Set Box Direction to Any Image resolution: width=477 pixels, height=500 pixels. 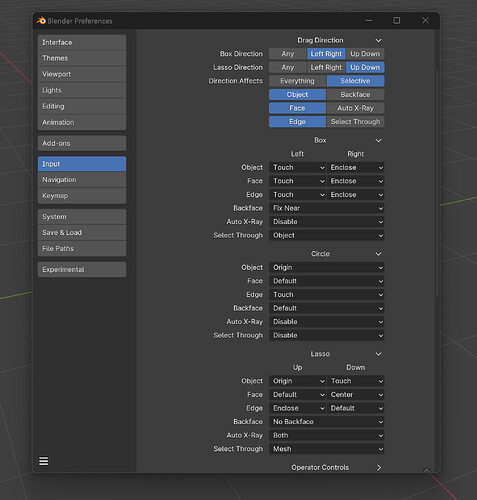(288, 54)
